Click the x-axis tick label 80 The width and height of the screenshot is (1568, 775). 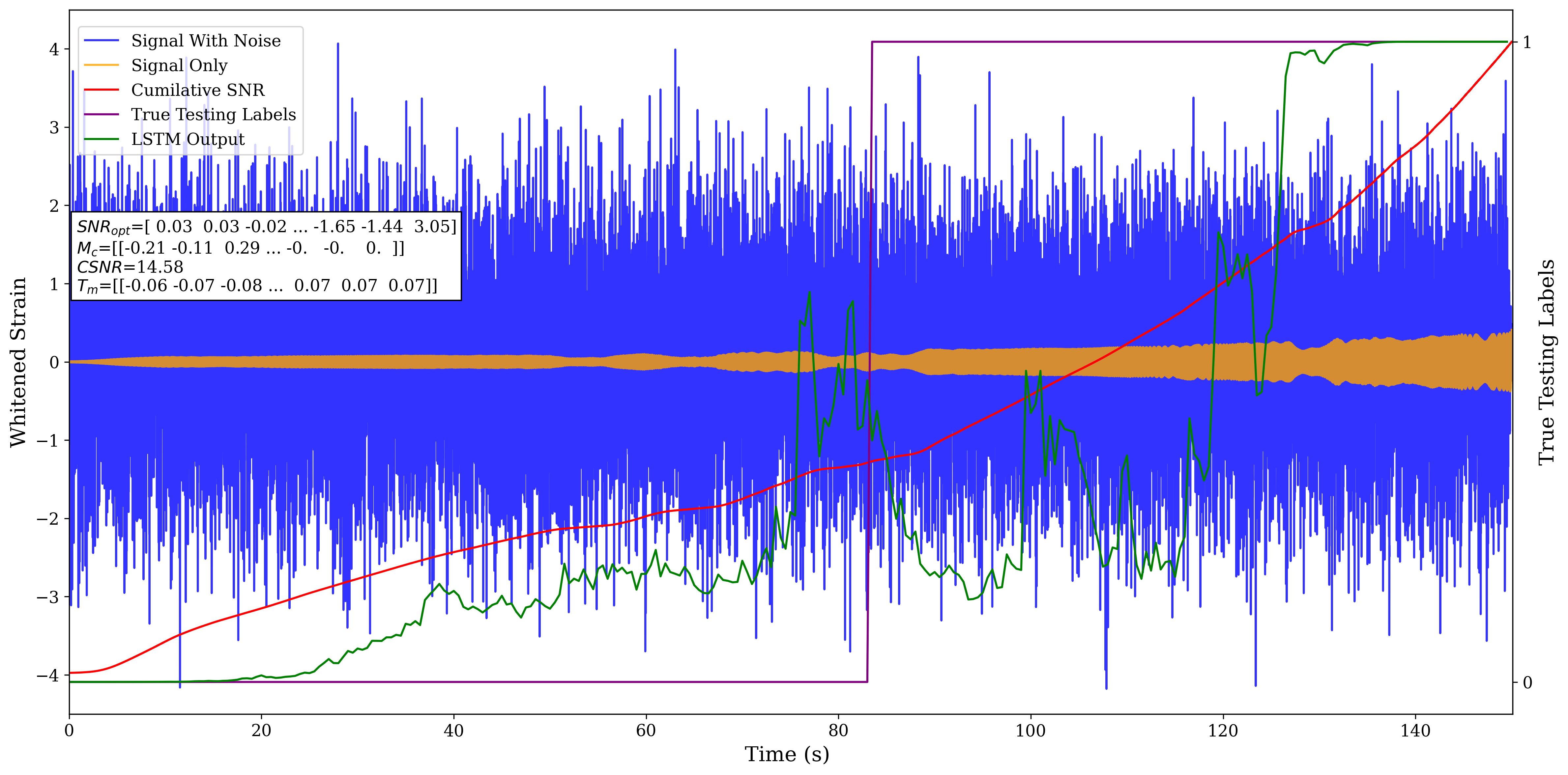click(x=838, y=730)
